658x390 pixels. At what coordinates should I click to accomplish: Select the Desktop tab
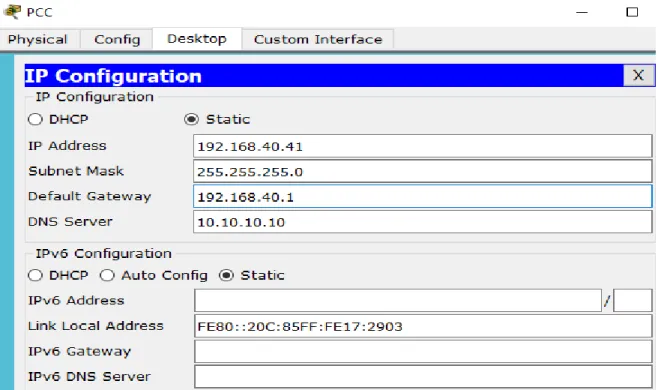pyautogui.click(x=197, y=39)
